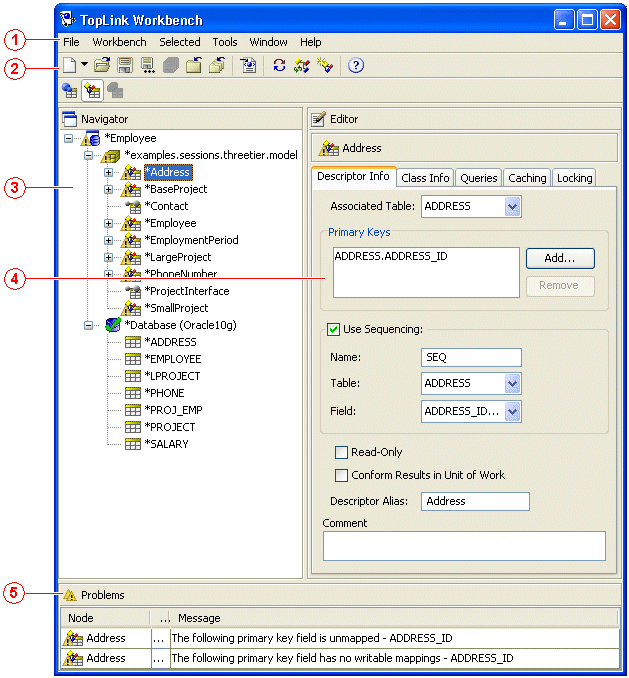The height and width of the screenshot is (678, 629).
Task: Click the Remove primary key button
Action: (560, 286)
